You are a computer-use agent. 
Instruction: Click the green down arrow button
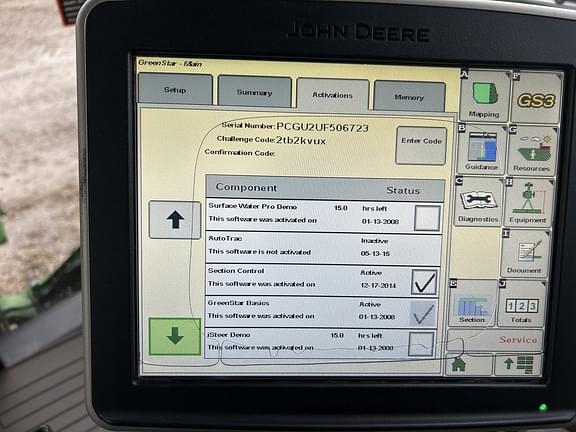tap(175, 336)
